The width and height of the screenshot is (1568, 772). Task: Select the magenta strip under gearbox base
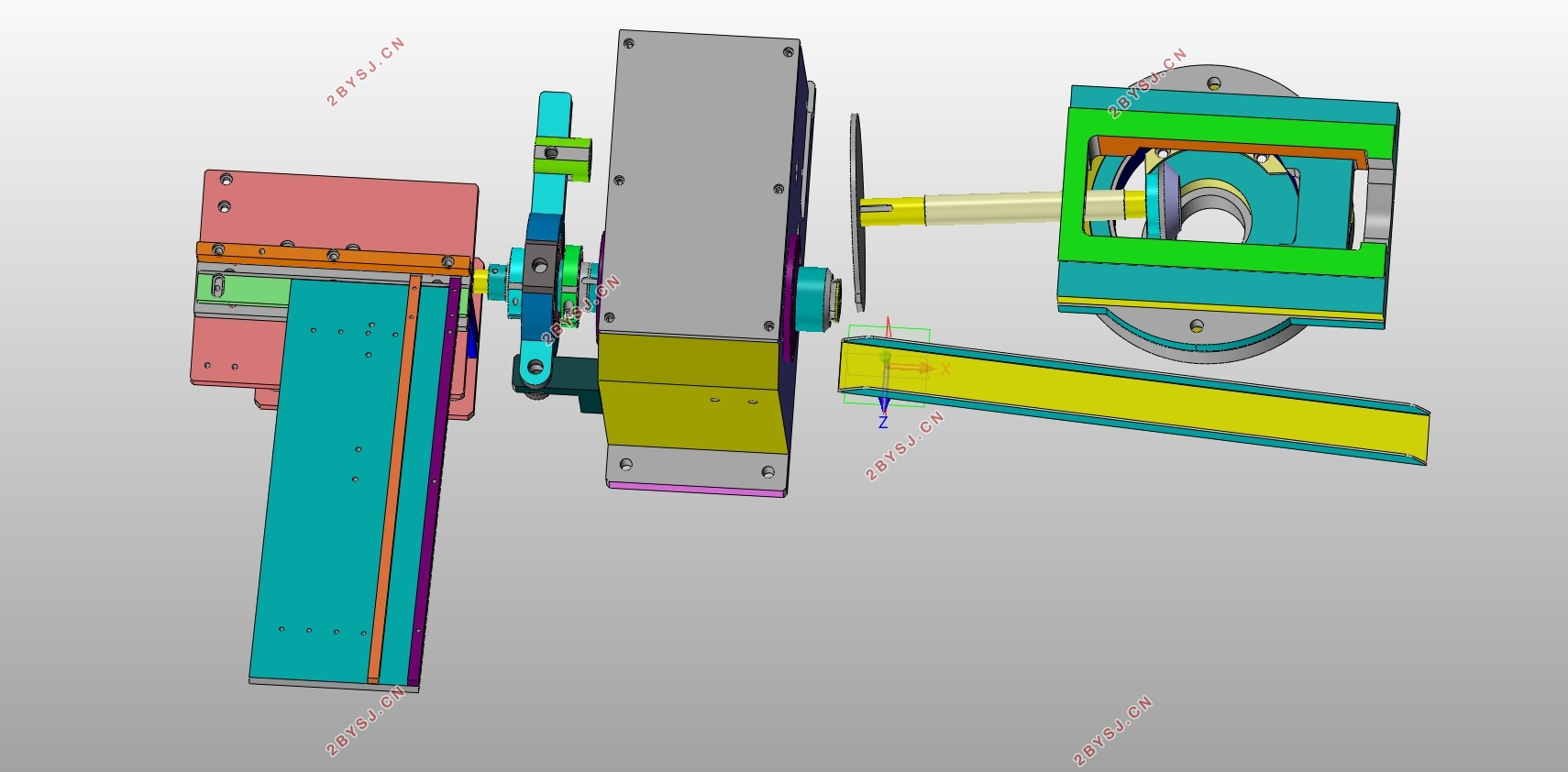697,489
